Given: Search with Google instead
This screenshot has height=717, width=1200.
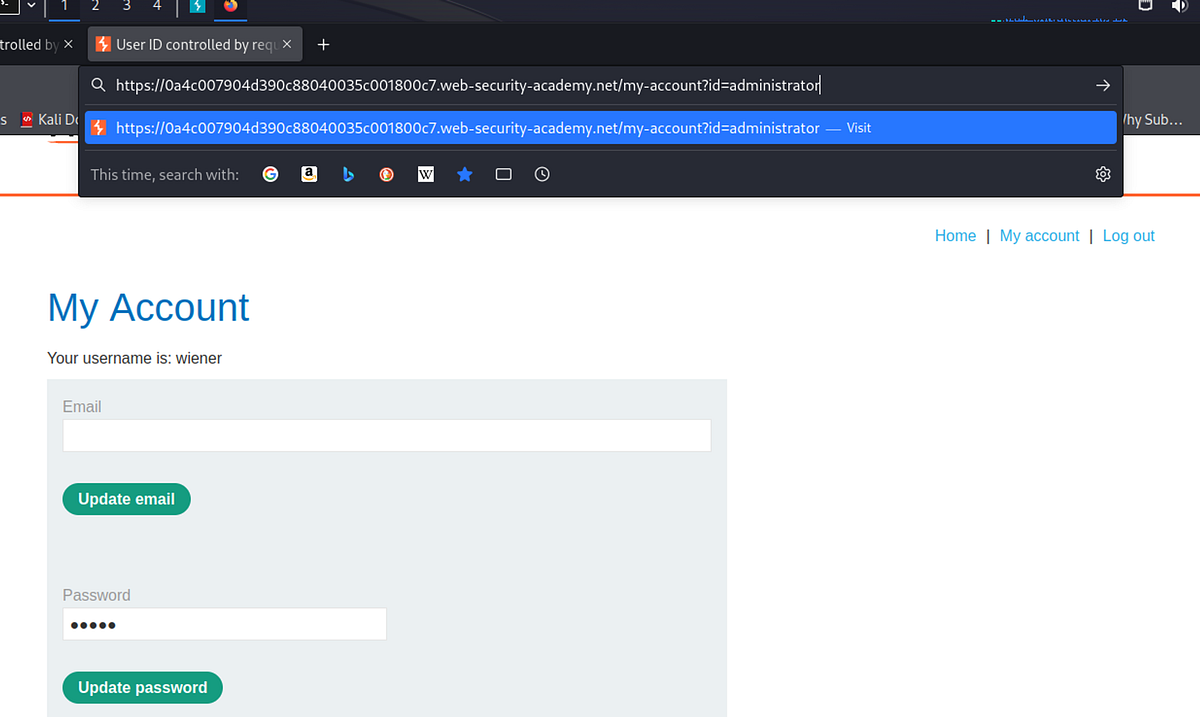Looking at the screenshot, I should click(270, 174).
